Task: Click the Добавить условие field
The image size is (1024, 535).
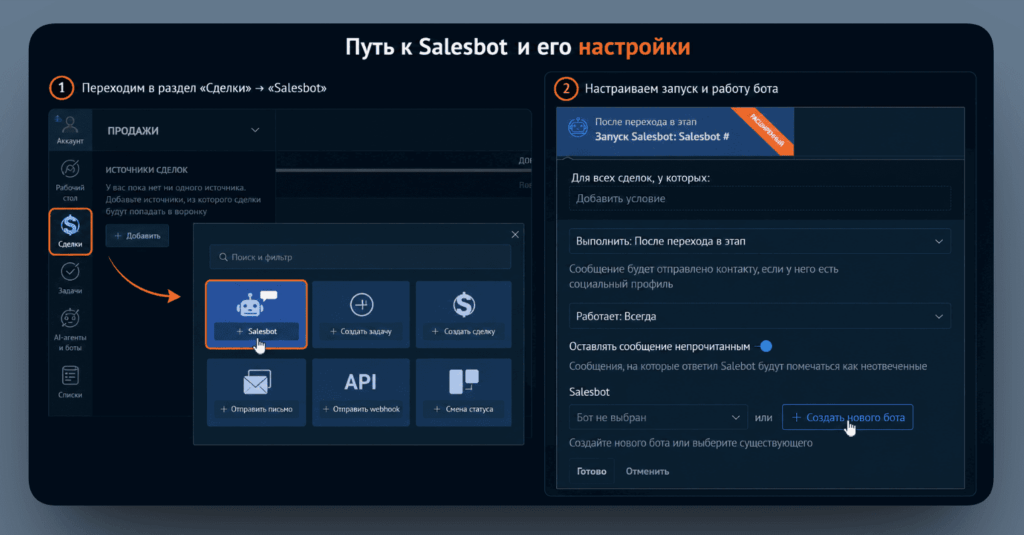Action: point(760,199)
